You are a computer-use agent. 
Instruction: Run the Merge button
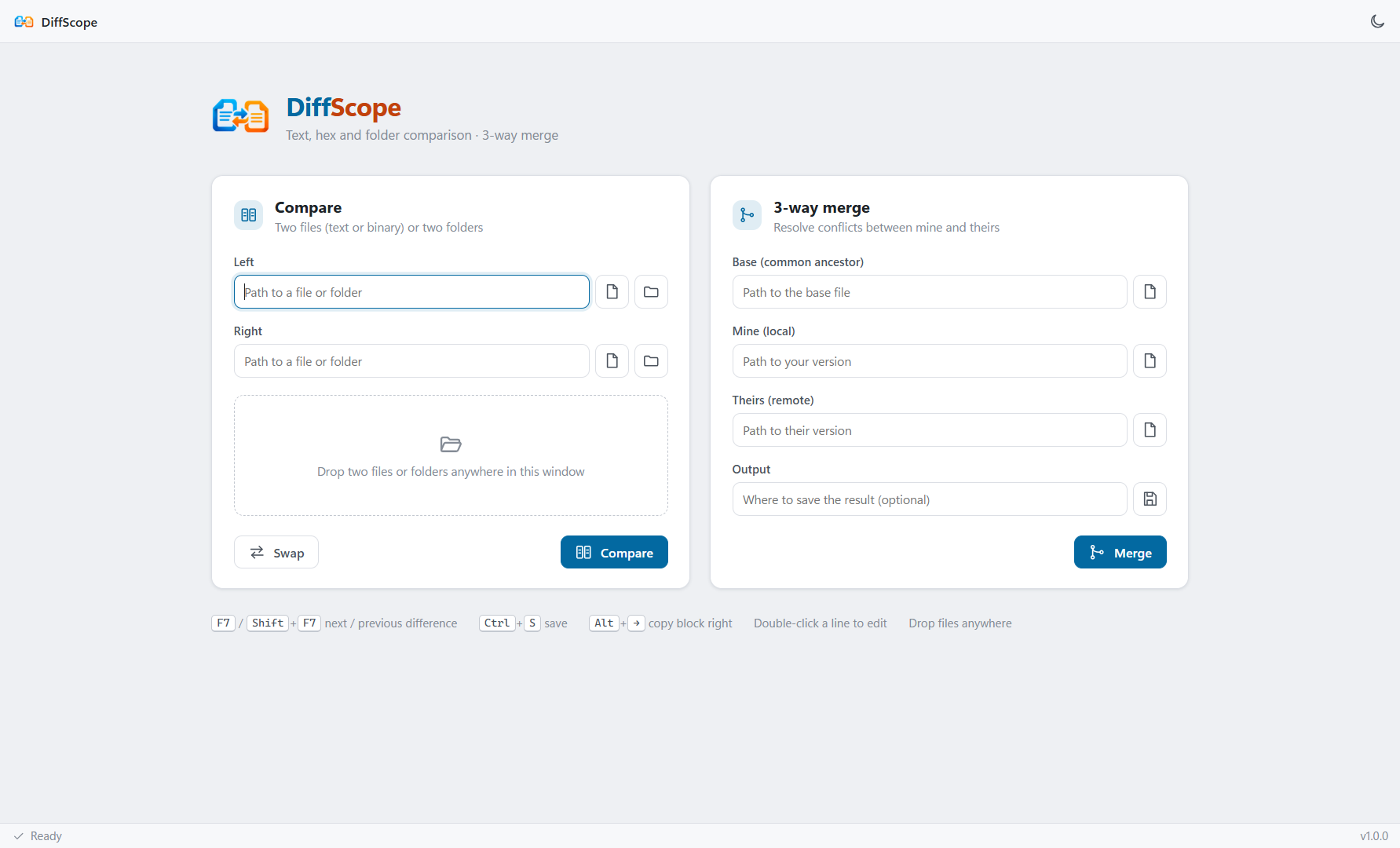(1120, 553)
